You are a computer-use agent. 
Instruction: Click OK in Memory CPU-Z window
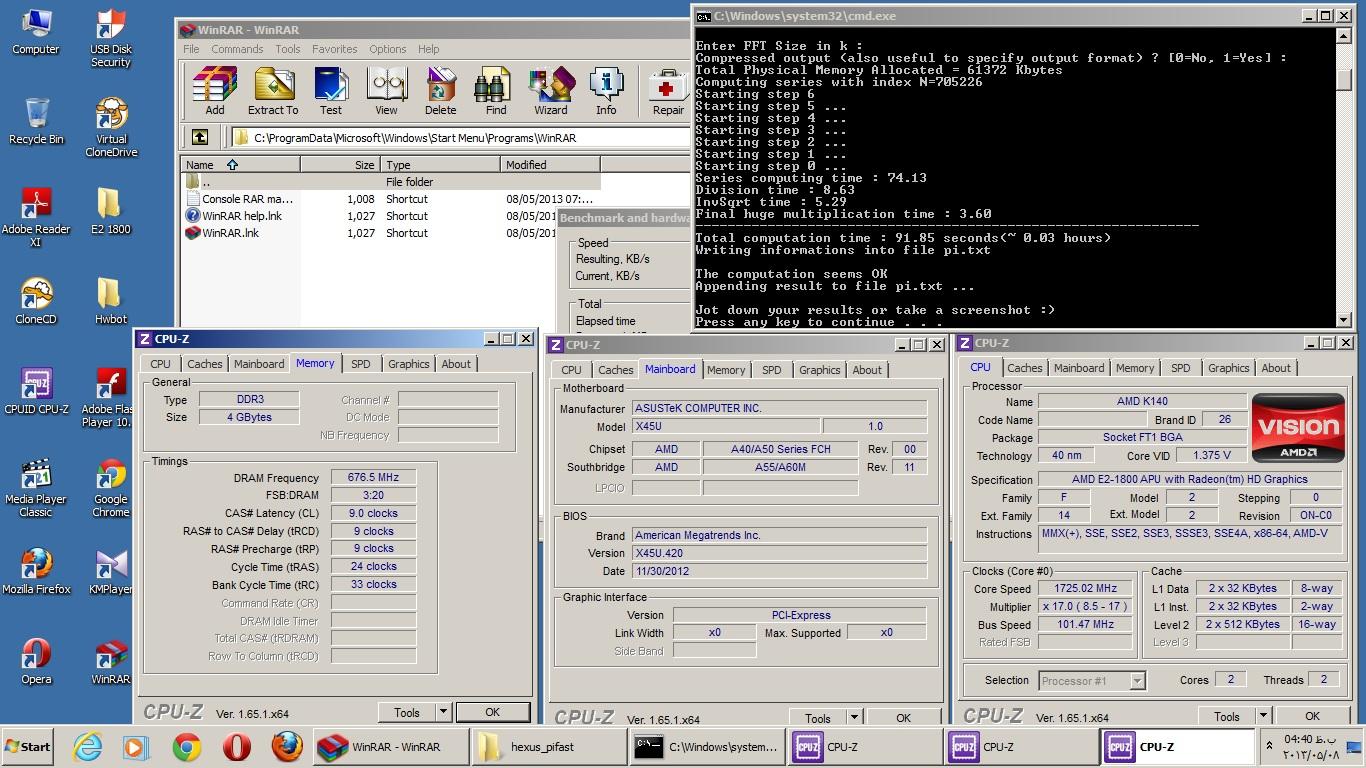493,712
